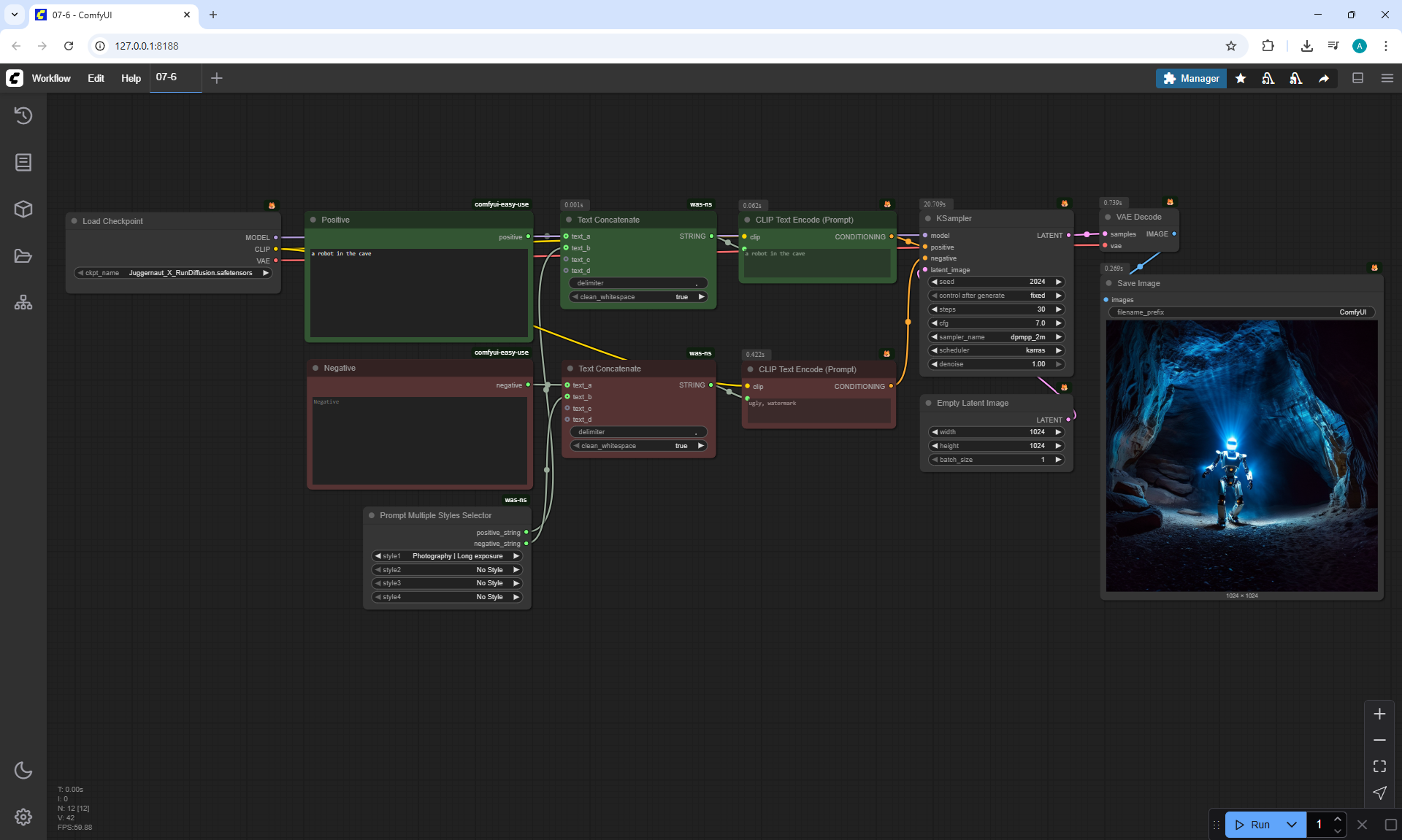Open the Workflow menu

pyautogui.click(x=51, y=78)
